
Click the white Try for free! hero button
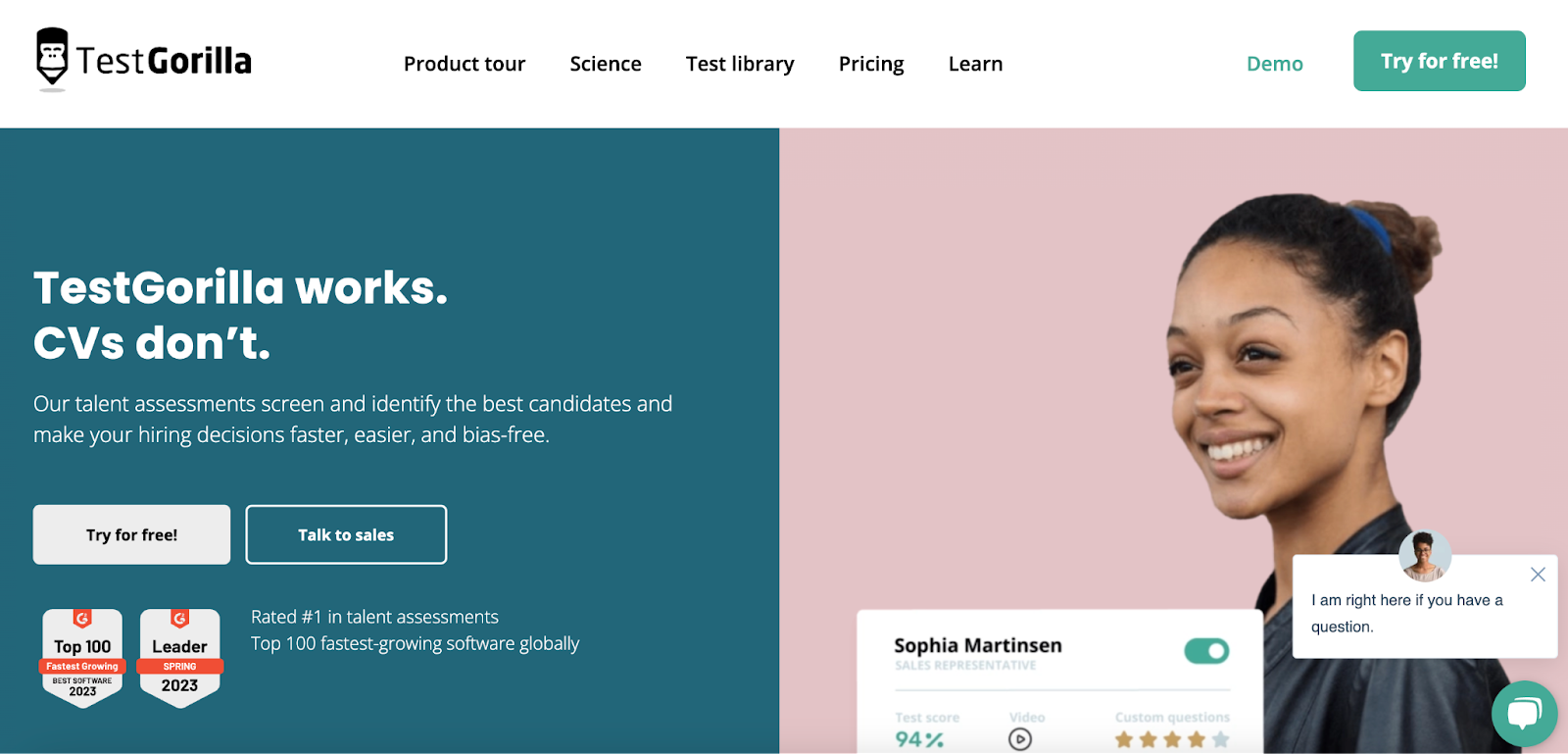(131, 534)
